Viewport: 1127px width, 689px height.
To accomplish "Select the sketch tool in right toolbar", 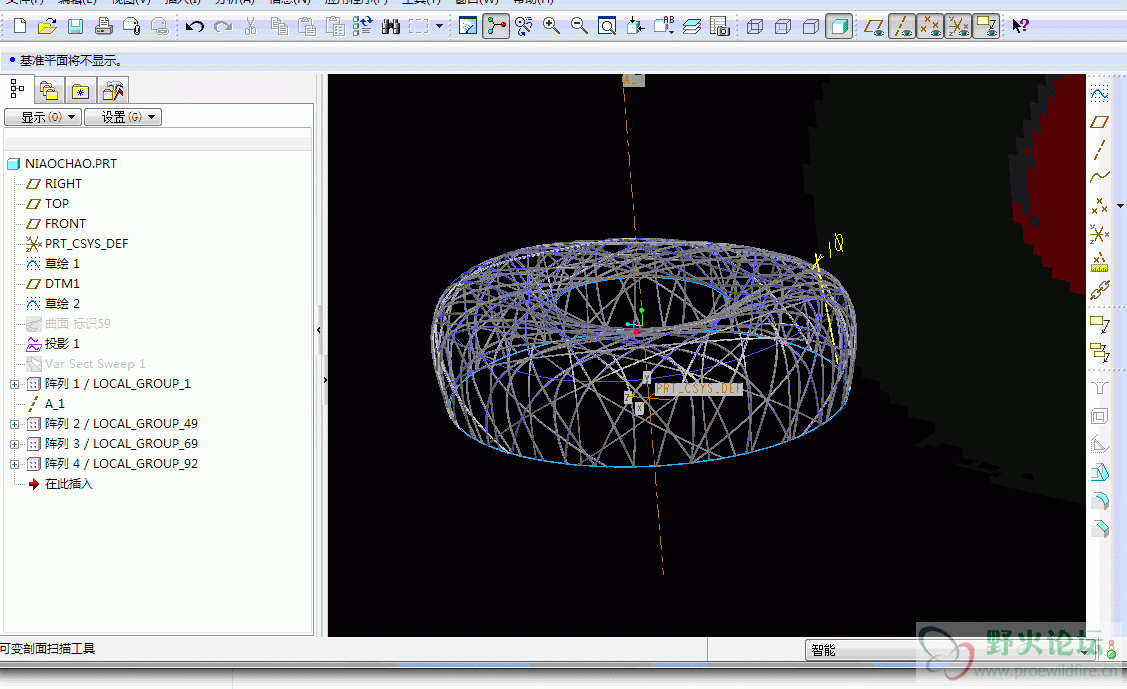I will pyautogui.click(x=1099, y=93).
